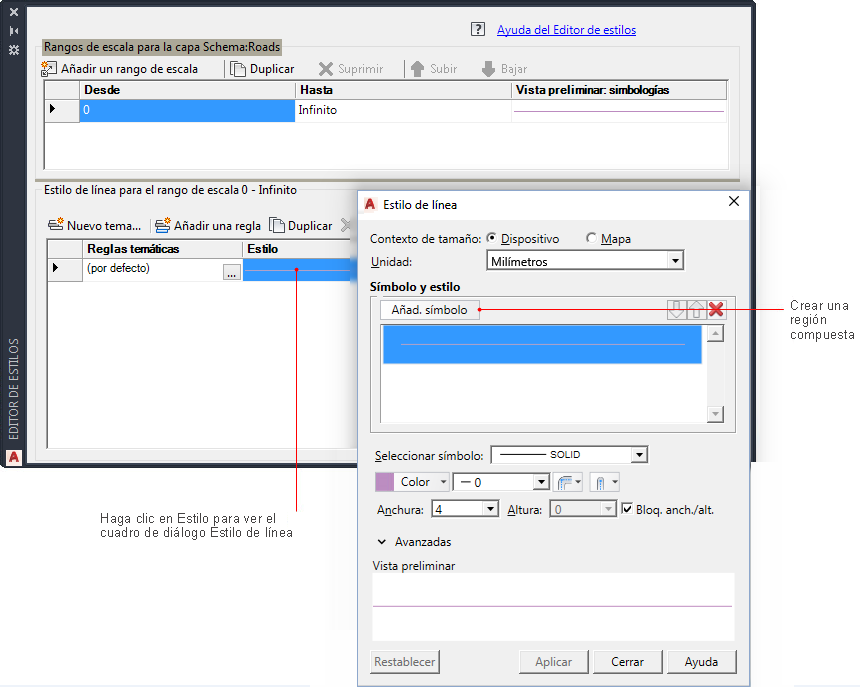860x687 pixels.
Task: Click Añad. símbolo button
Action: click(429, 310)
